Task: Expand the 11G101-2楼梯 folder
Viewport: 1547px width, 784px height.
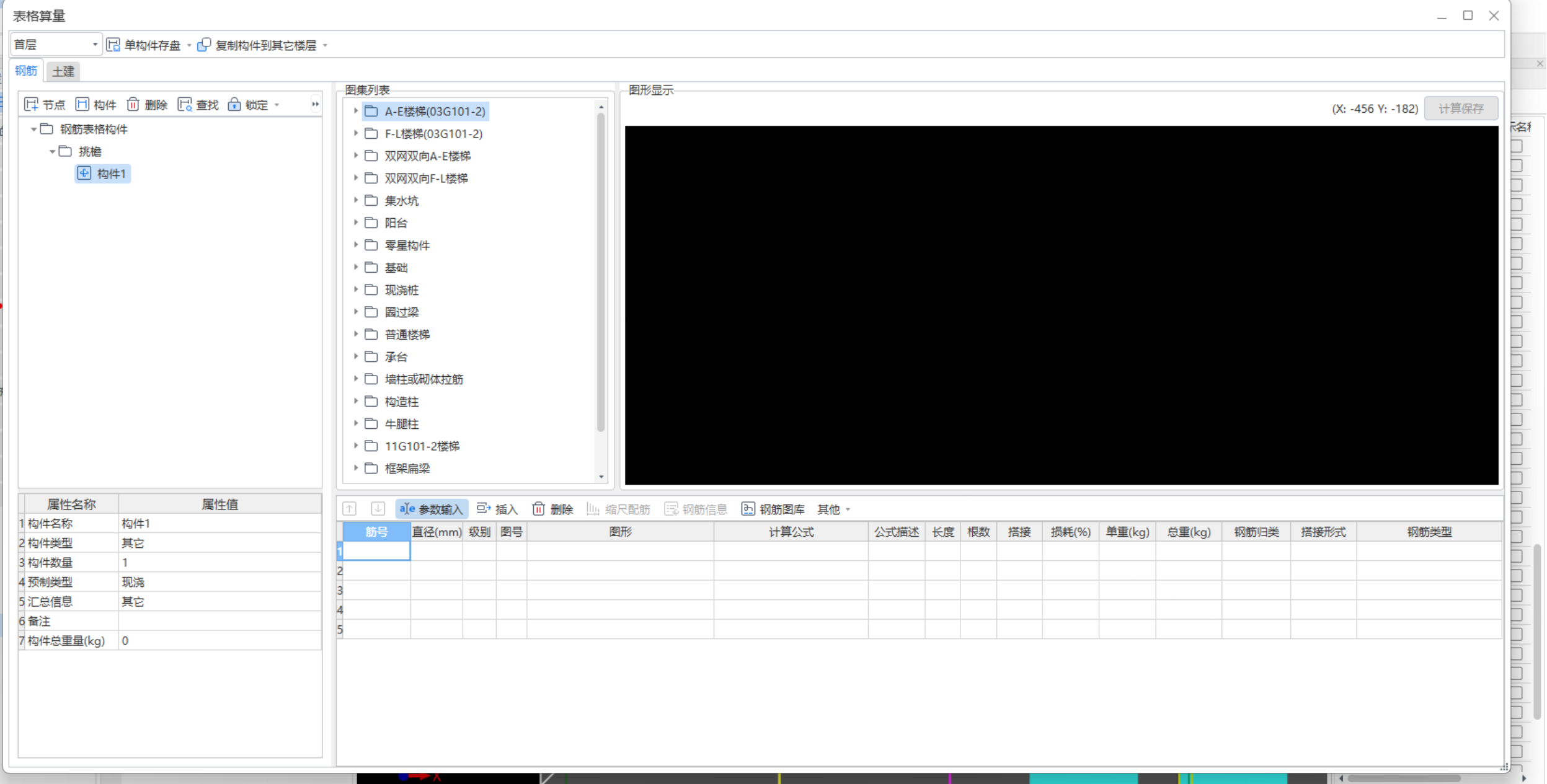Action: [356, 446]
